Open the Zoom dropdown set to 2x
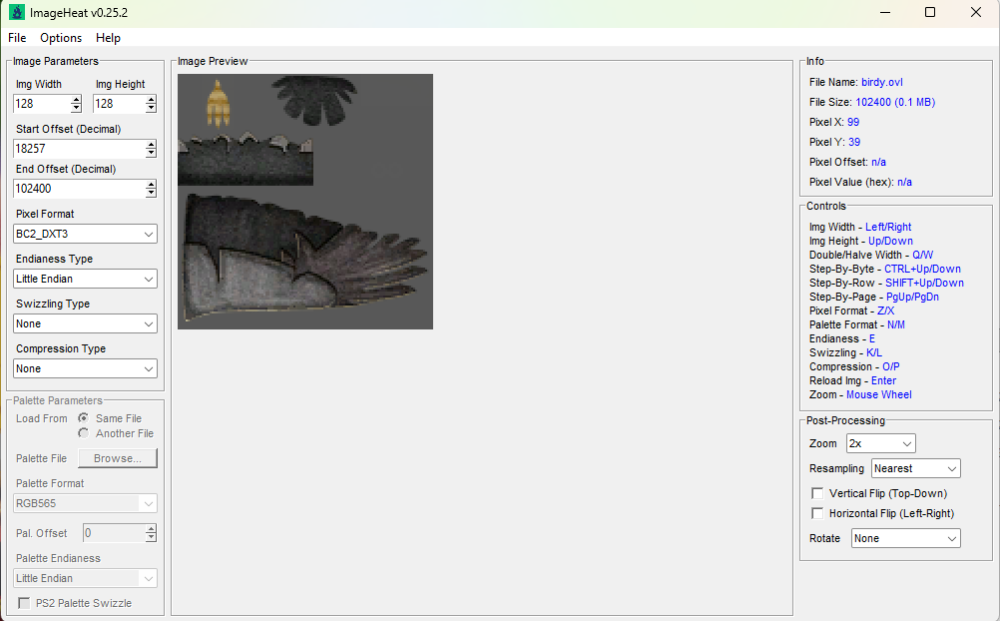This screenshot has width=1000, height=621. coord(881,443)
